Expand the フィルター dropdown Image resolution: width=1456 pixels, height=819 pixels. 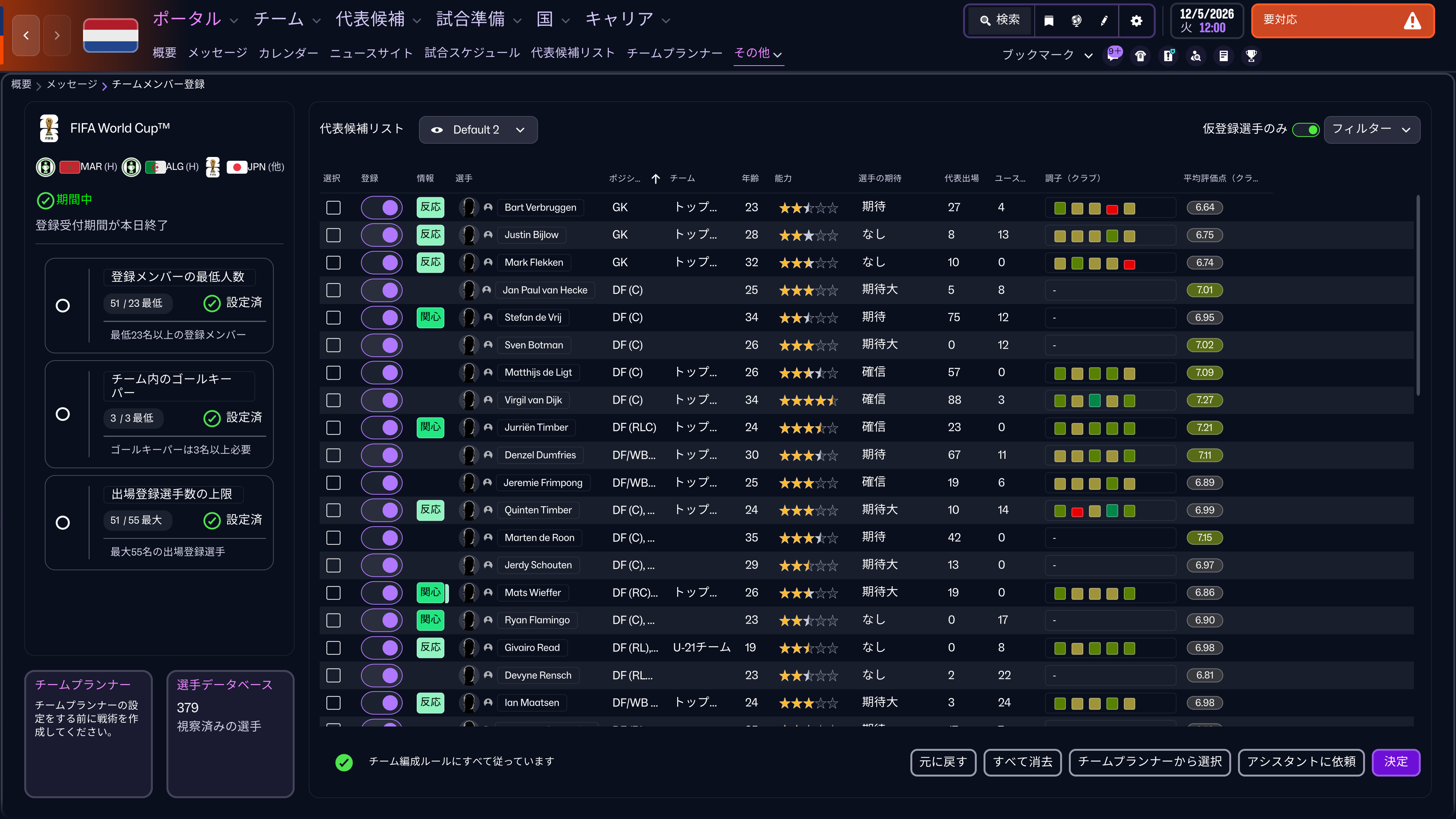pos(1371,129)
